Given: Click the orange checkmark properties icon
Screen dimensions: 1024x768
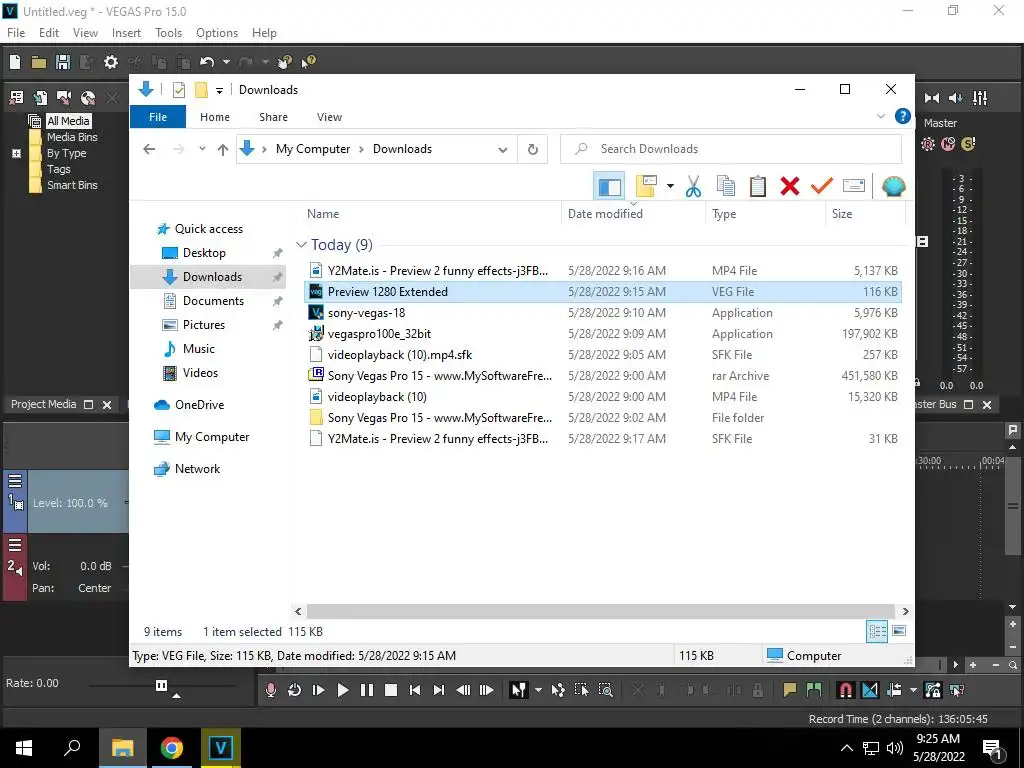Looking at the screenshot, I should (x=822, y=186).
